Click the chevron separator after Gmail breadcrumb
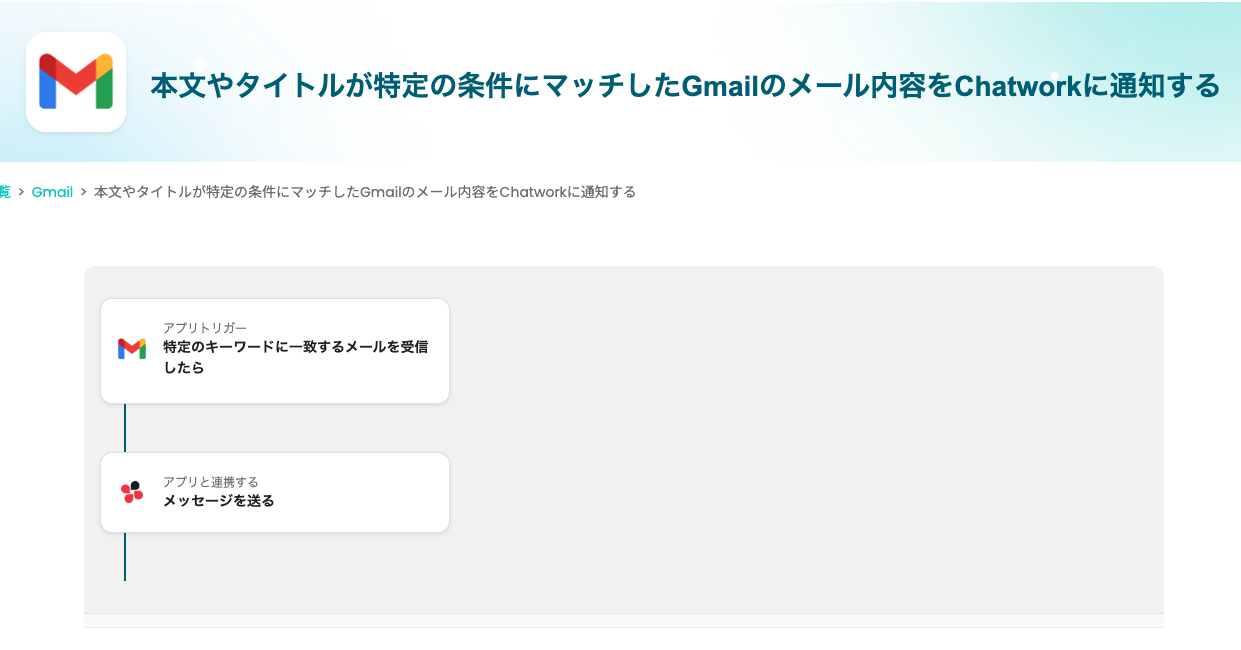 pos(84,192)
